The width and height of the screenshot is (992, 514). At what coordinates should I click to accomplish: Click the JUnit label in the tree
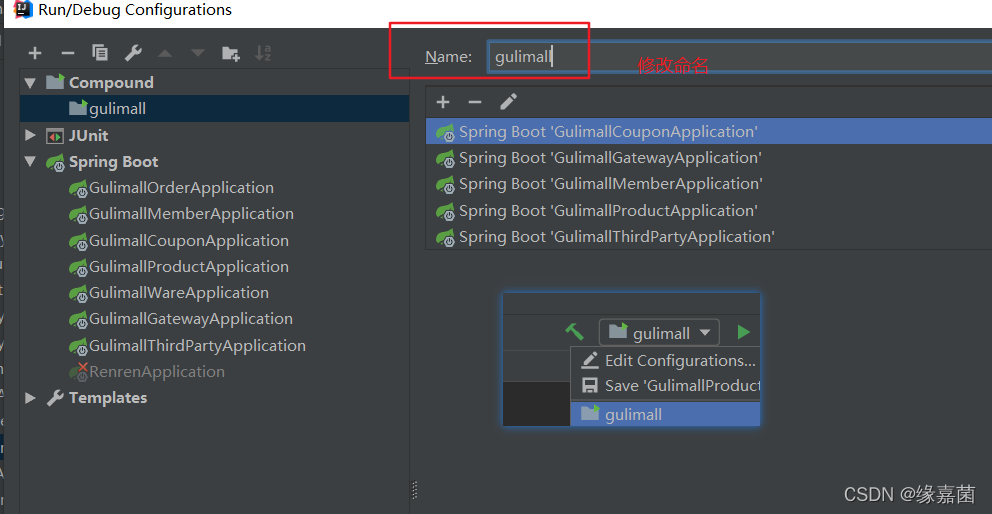coord(89,135)
